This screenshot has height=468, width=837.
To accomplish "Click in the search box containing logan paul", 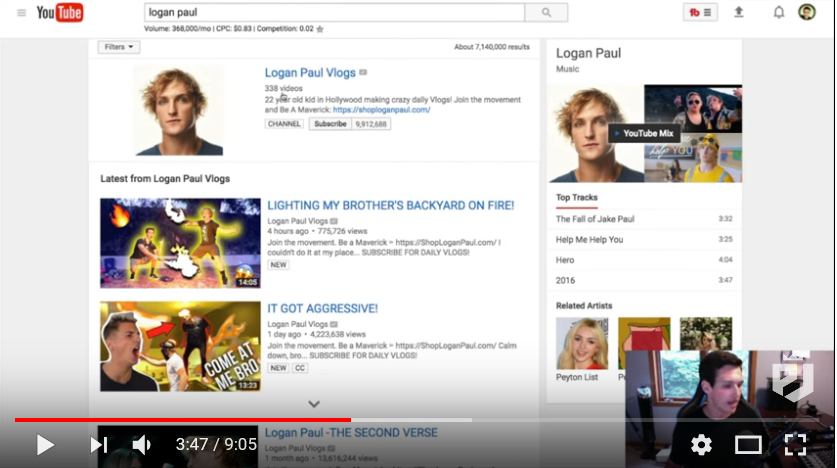I will coord(334,12).
